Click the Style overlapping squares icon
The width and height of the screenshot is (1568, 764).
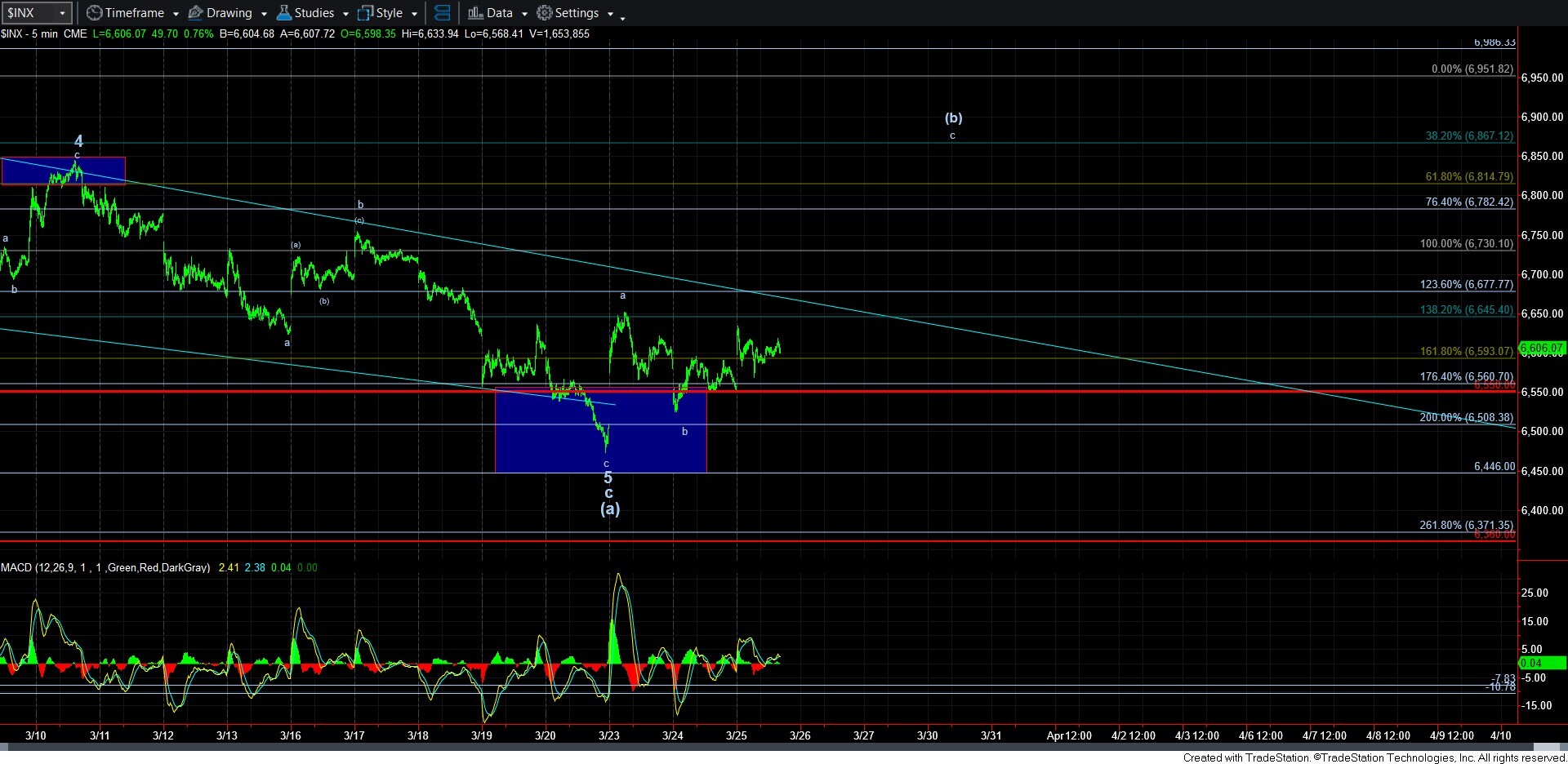366,13
